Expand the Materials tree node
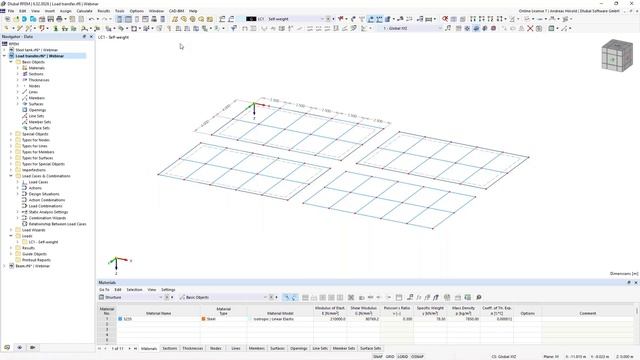The height and width of the screenshot is (360, 640). 18,68
